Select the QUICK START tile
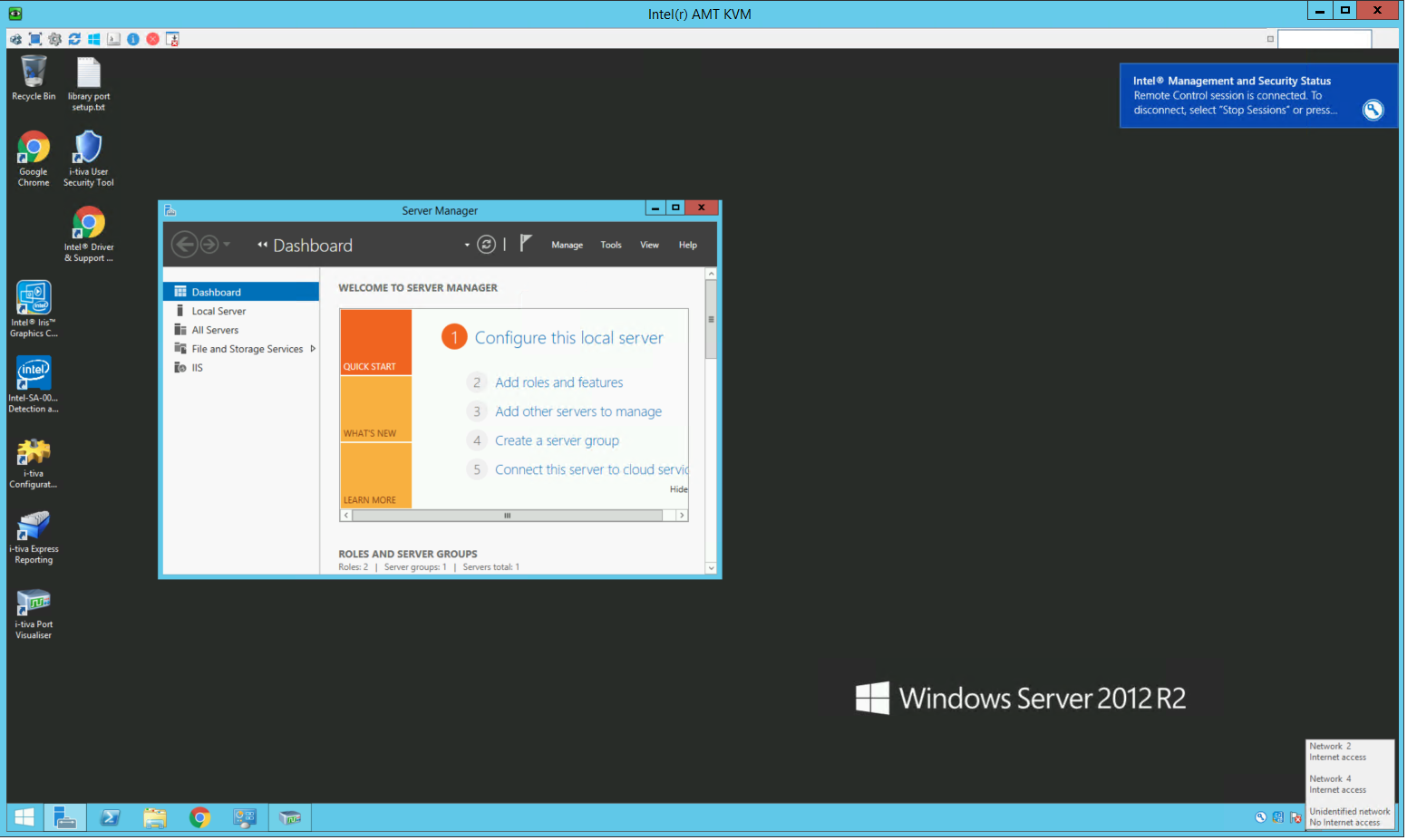 click(x=376, y=342)
